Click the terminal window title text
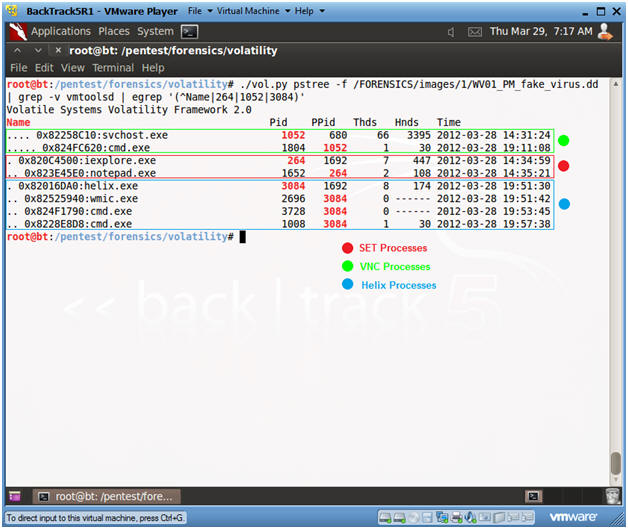The height and width of the screenshot is (529, 628). coord(173,50)
